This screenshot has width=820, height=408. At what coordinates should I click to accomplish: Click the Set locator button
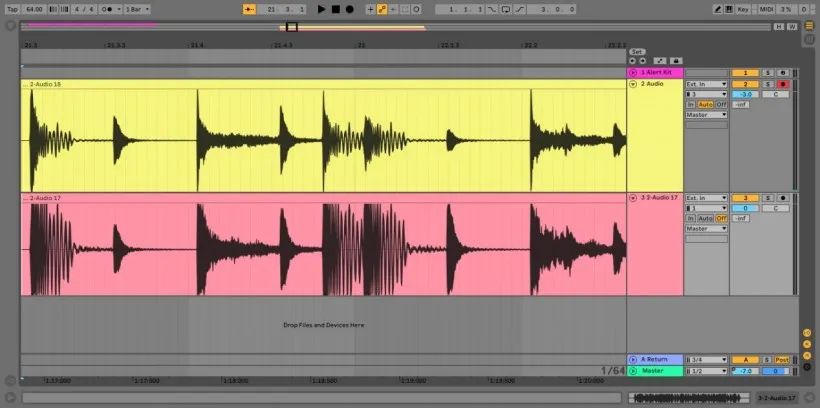[x=636, y=52]
